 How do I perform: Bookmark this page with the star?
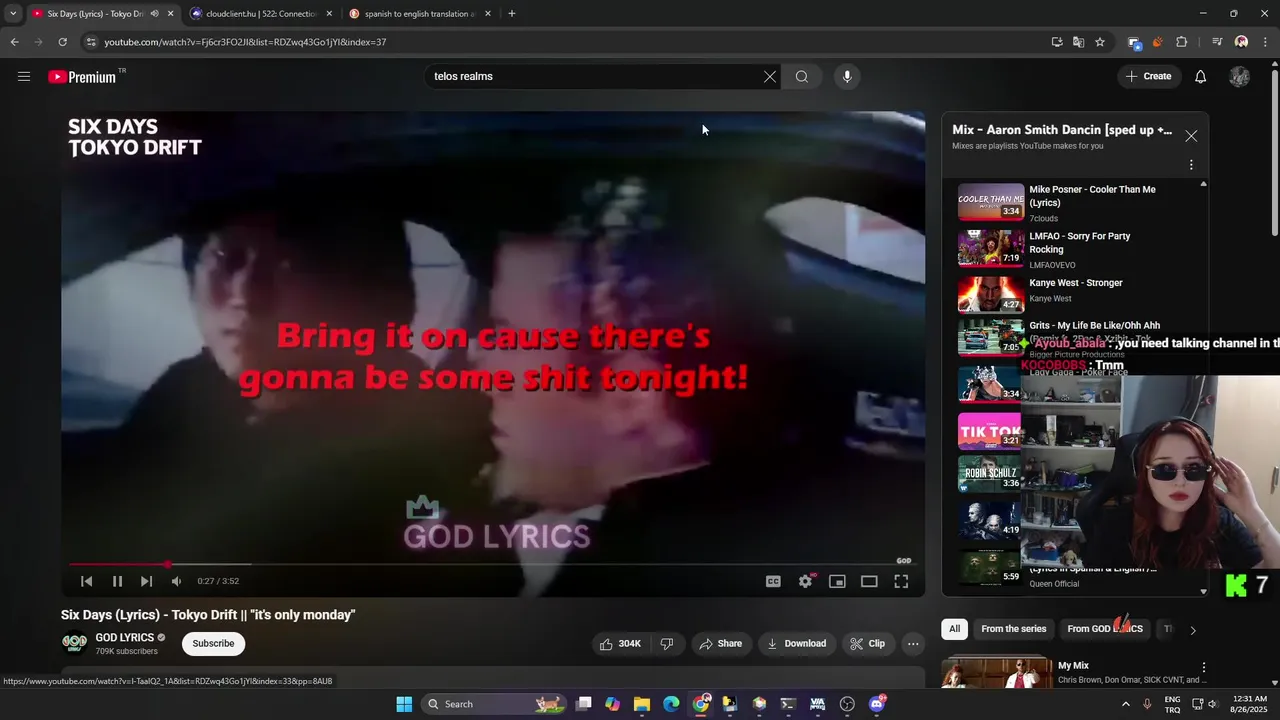[1100, 42]
